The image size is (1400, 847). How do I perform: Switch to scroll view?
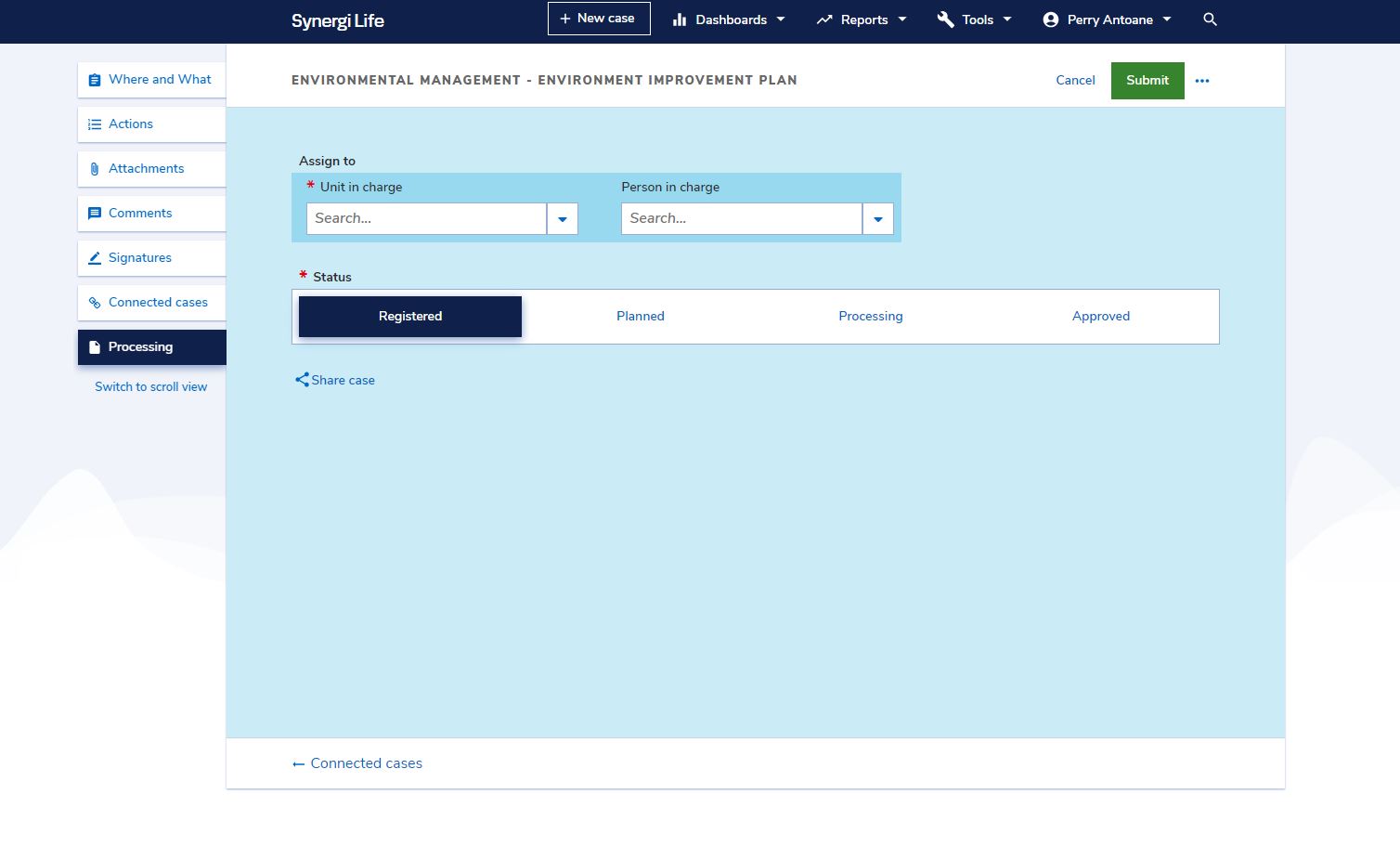150,386
